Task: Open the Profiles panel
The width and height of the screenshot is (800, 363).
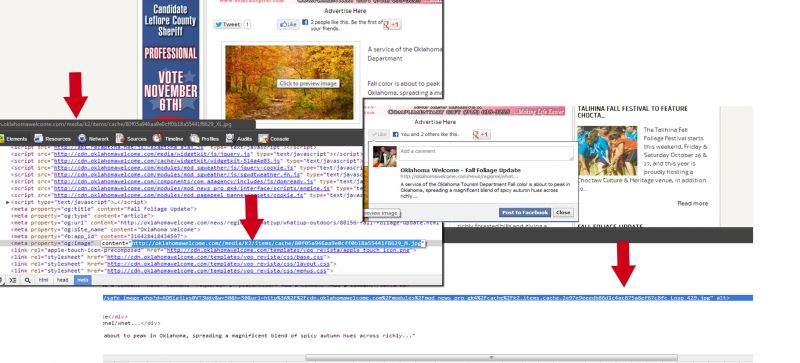Action: 205,139
